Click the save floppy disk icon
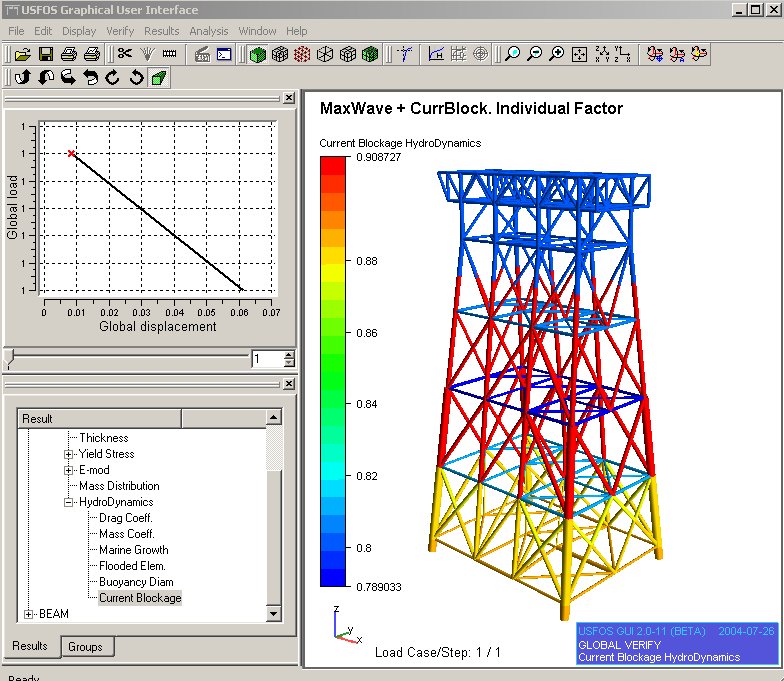This screenshot has height=681, width=784. coord(45,54)
